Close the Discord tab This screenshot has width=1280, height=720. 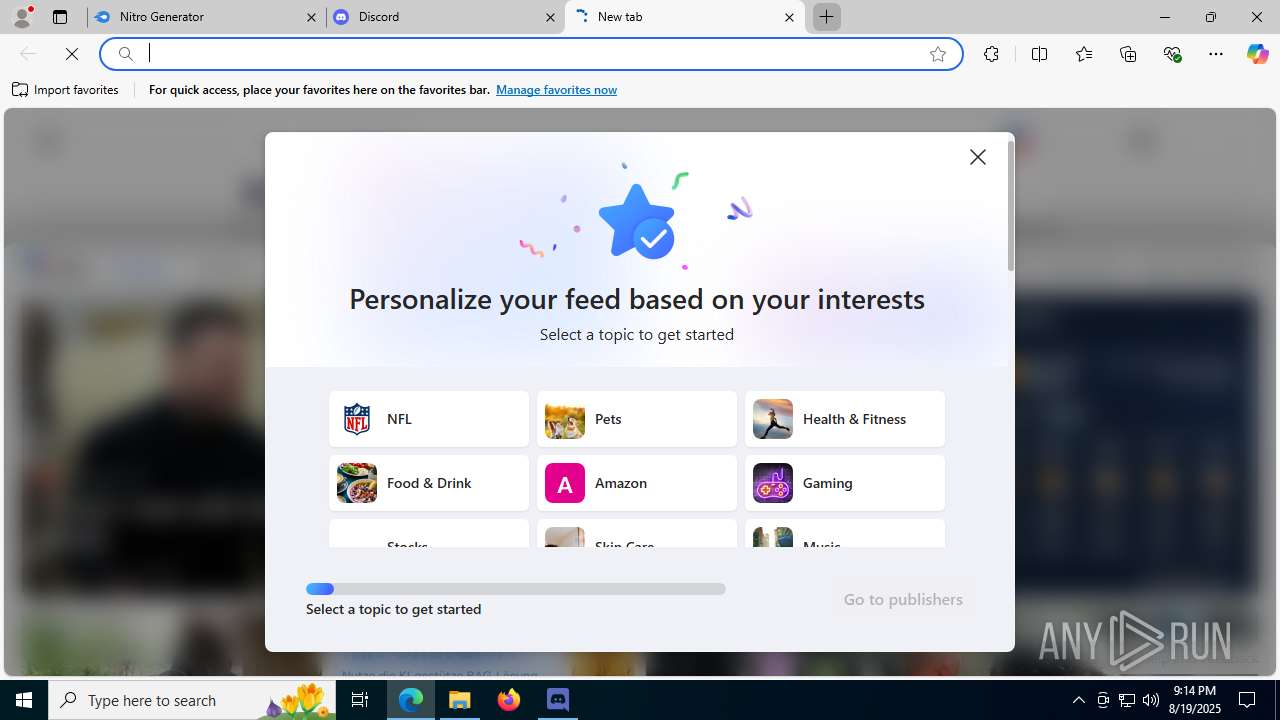tap(550, 17)
